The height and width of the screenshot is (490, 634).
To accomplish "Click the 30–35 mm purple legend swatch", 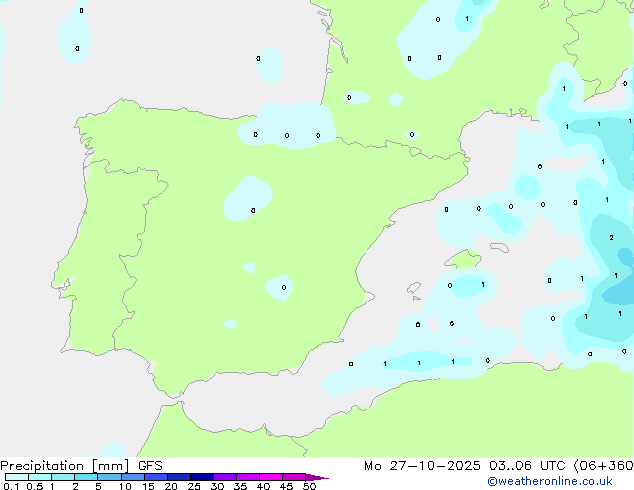I will point(224,477).
